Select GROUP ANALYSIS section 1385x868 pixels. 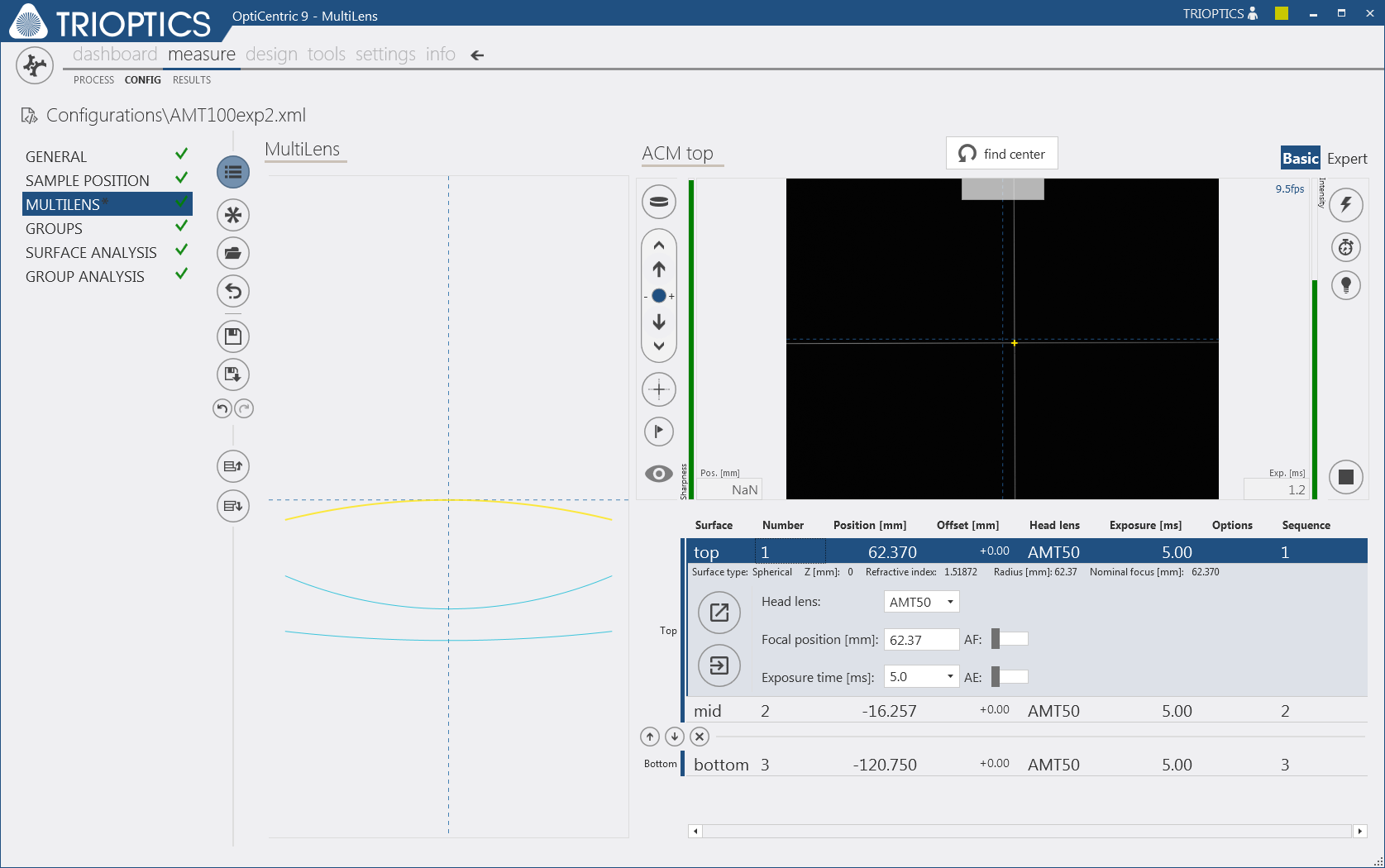click(107, 276)
